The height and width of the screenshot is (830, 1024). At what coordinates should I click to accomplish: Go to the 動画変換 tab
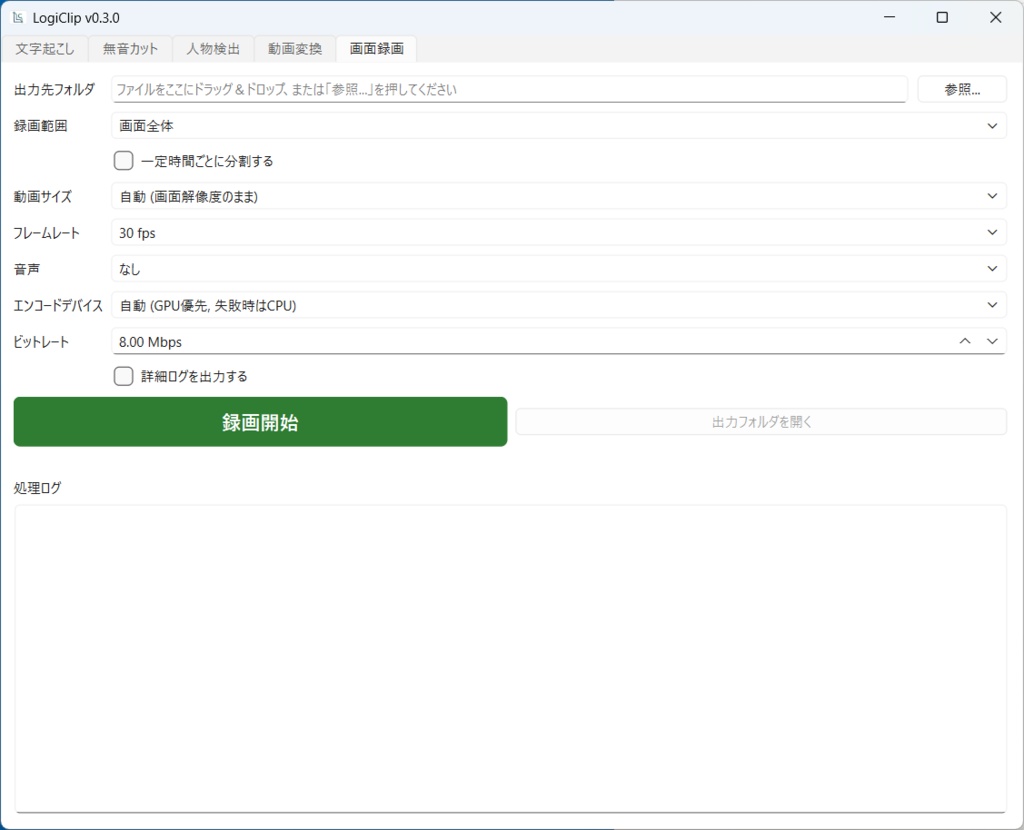pos(295,49)
